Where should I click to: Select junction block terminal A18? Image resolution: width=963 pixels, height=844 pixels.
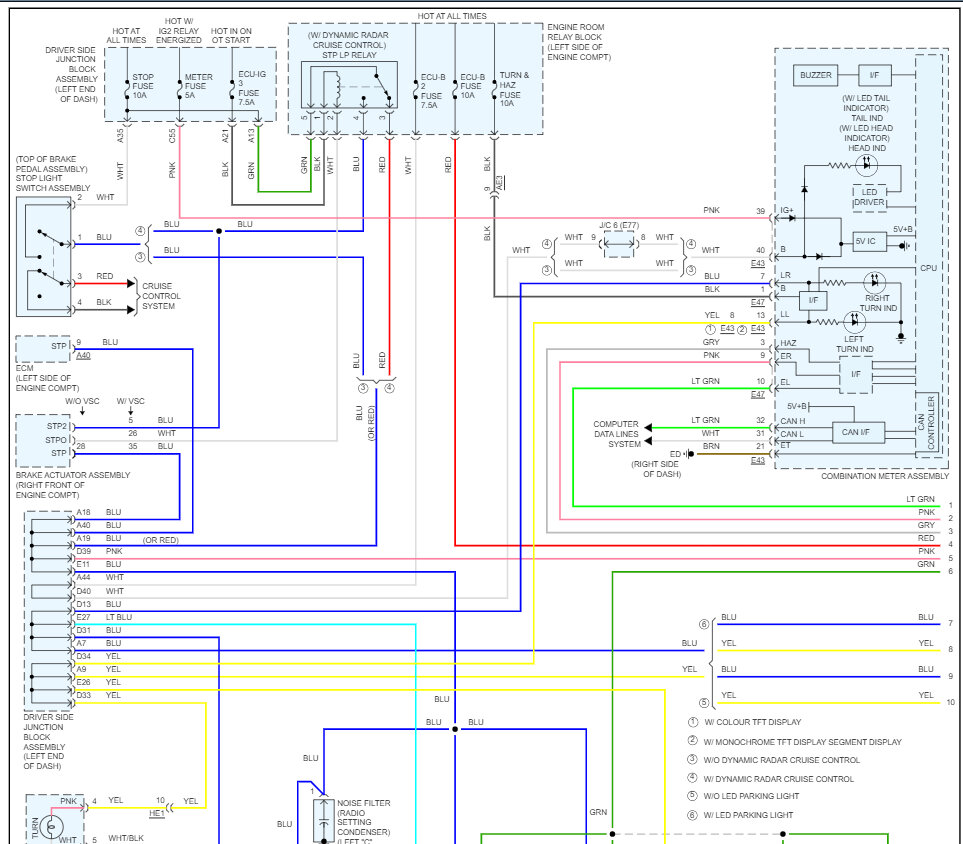[x=83, y=512]
